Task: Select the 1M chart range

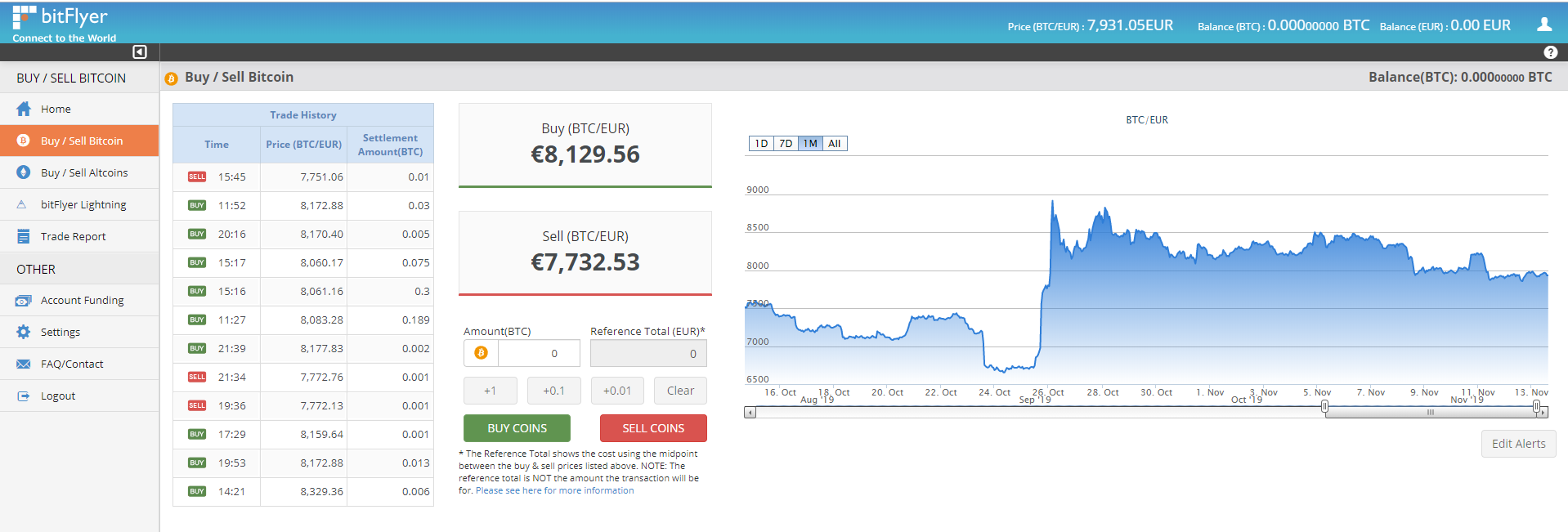Action: tap(810, 143)
